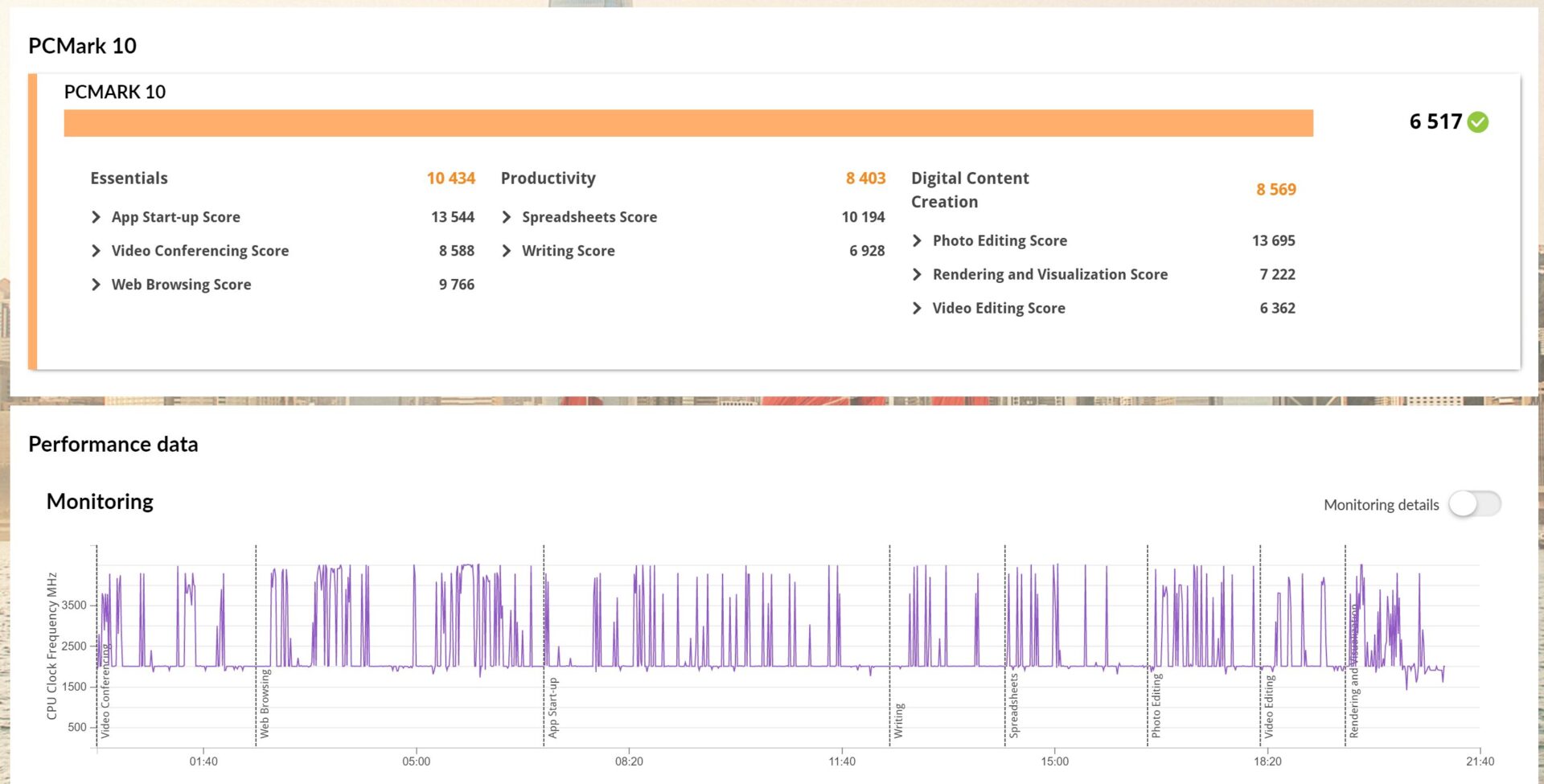The height and width of the screenshot is (784, 1544).
Task: Click the Photo Editing chart marker
Action: coord(1156,705)
